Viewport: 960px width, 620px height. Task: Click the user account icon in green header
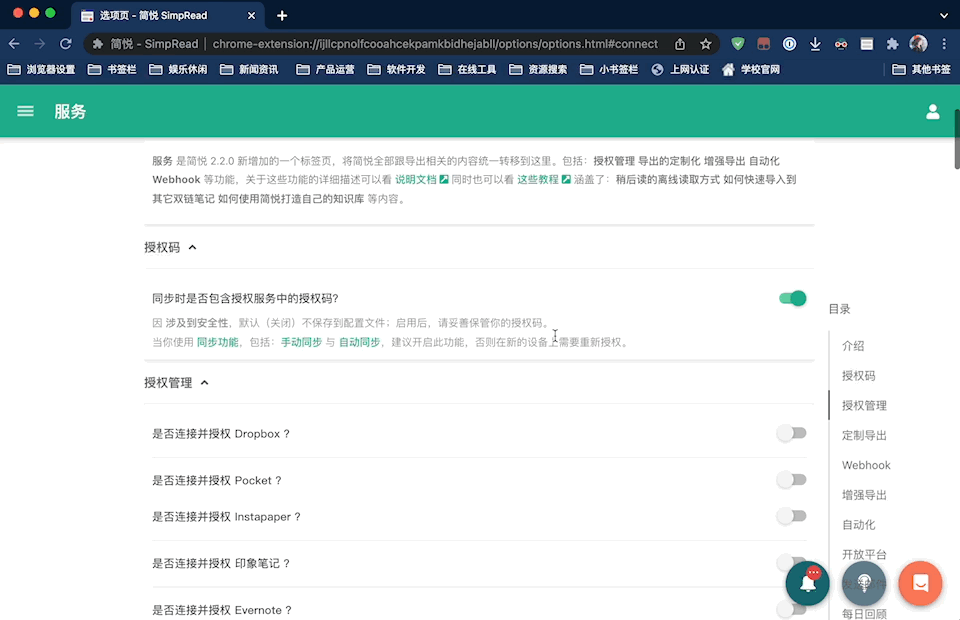(x=933, y=111)
